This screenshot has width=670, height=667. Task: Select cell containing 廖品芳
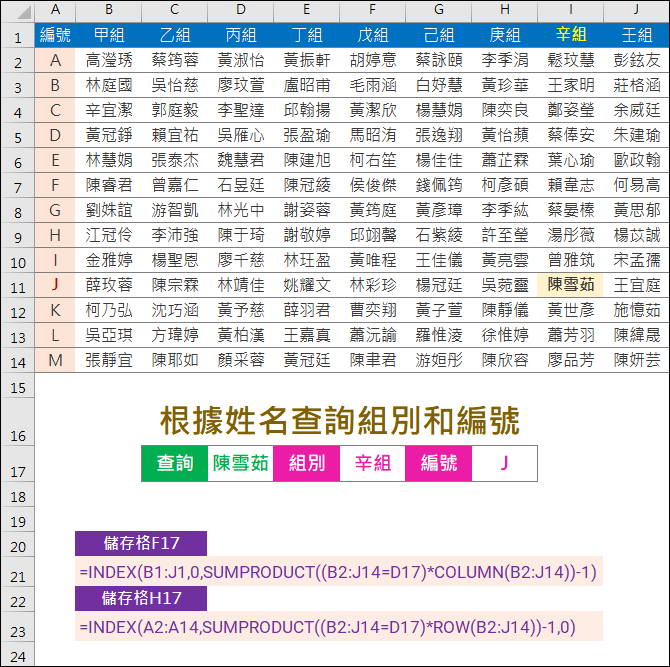pos(570,360)
